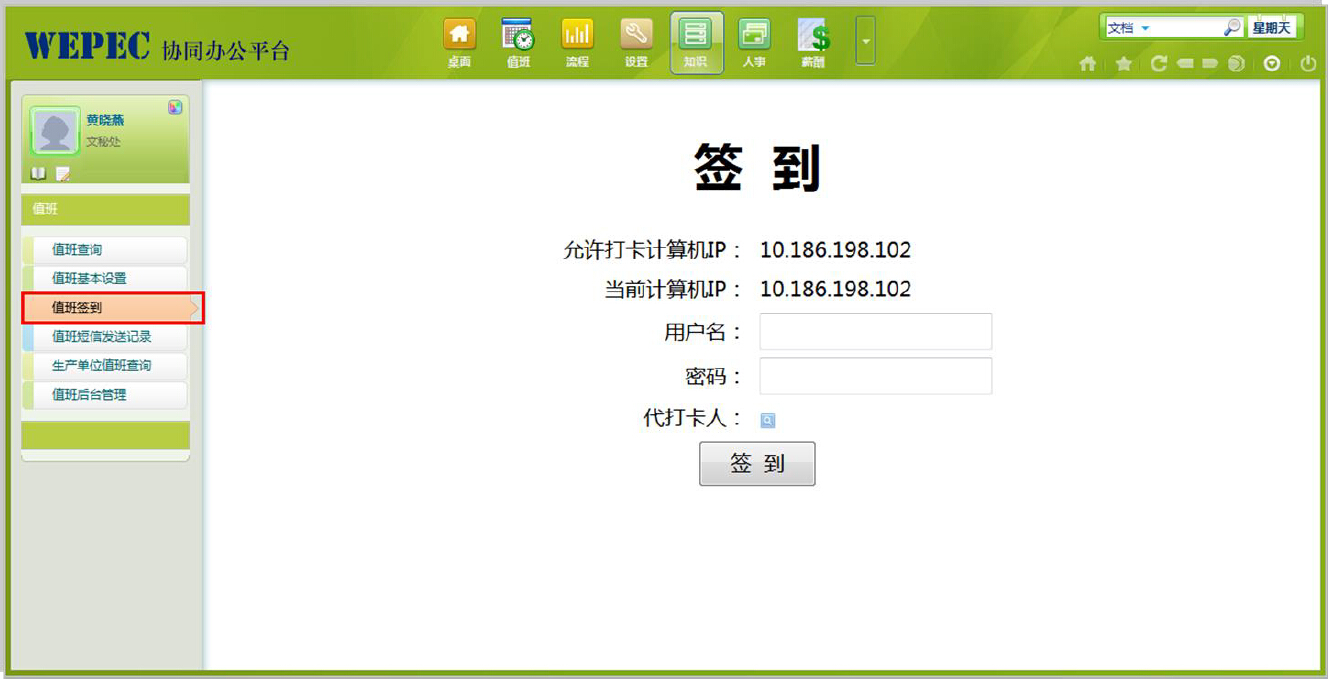Click the magnifier icon beside 代打卡人
This screenshot has height=680, width=1329.
point(768,421)
